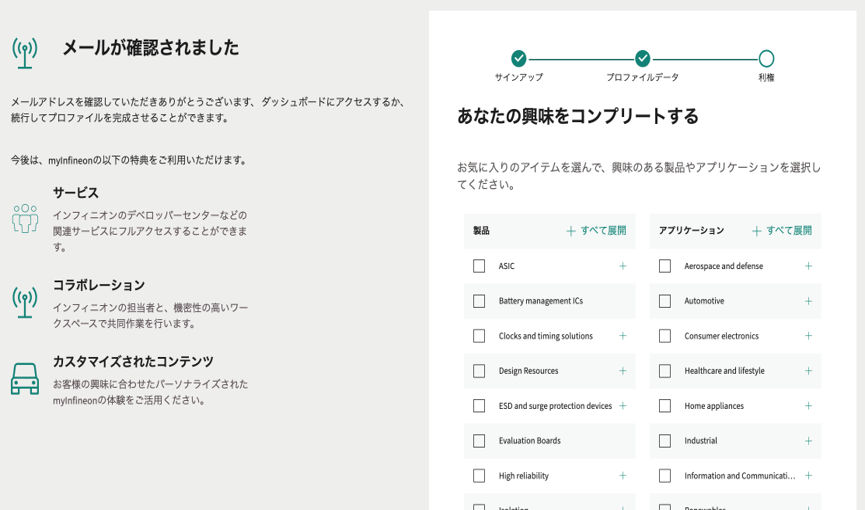865x510 pixels.
Task: Expand the Automotive plus icon
Action: pyautogui.click(x=808, y=301)
